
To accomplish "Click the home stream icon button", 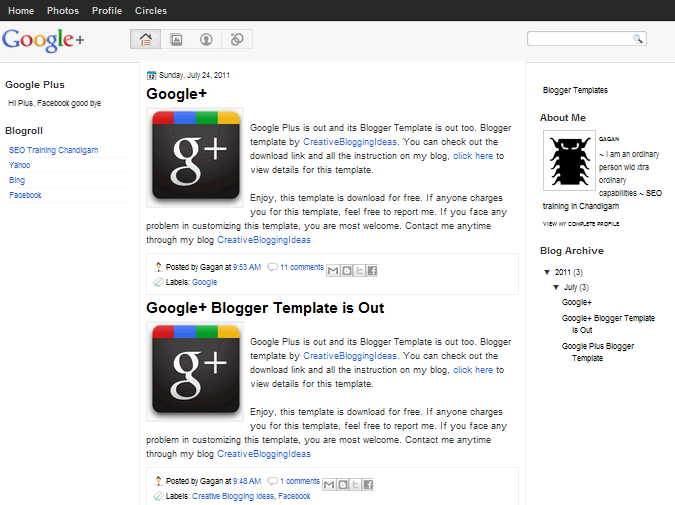I will (x=146, y=39).
